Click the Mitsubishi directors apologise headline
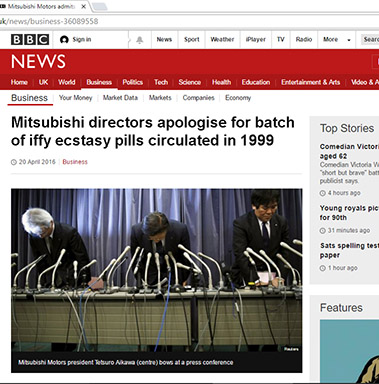379x384 pixels. [x=153, y=131]
